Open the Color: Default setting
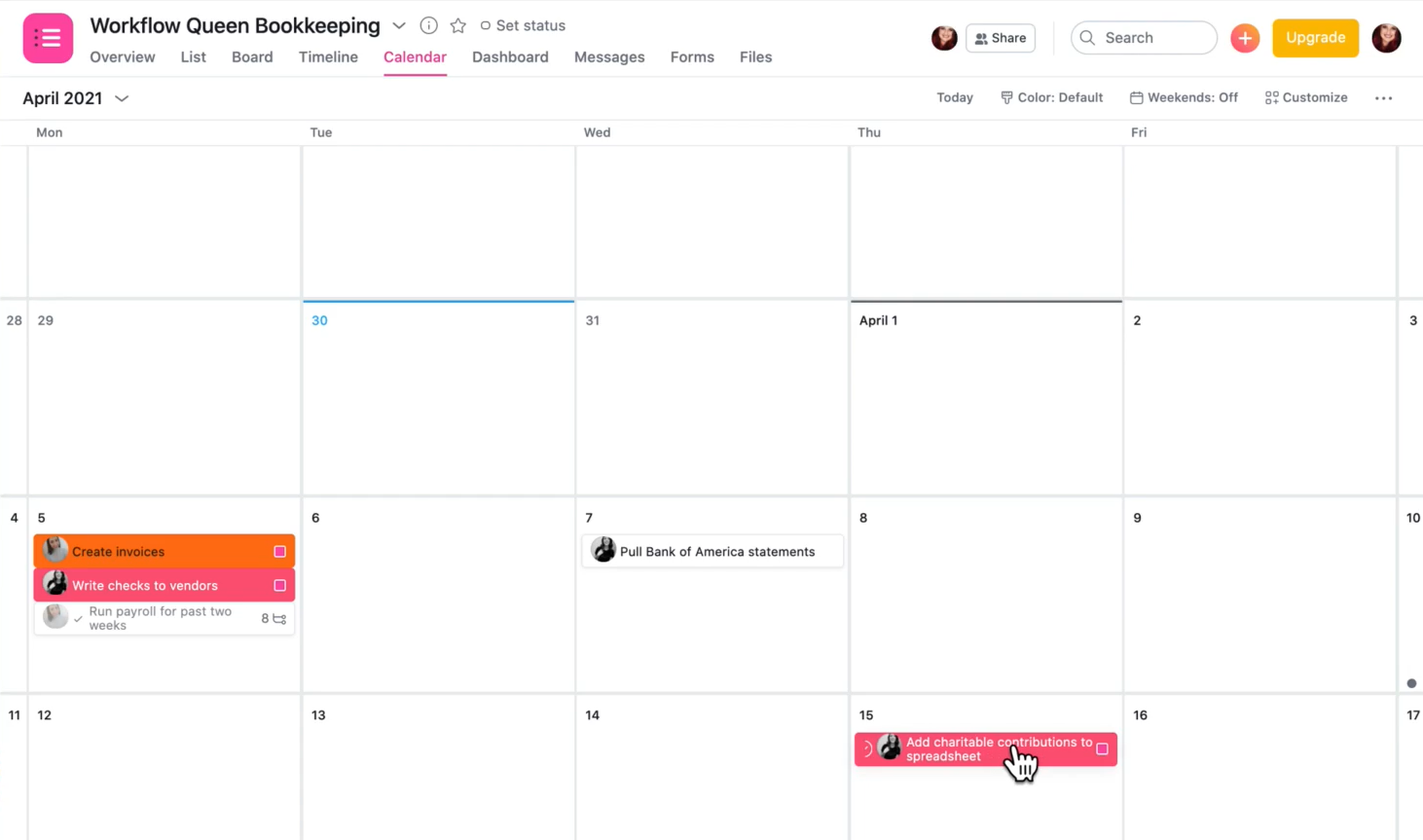The height and width of the screenshot is (840, 1423). [x=1051, y=97]
